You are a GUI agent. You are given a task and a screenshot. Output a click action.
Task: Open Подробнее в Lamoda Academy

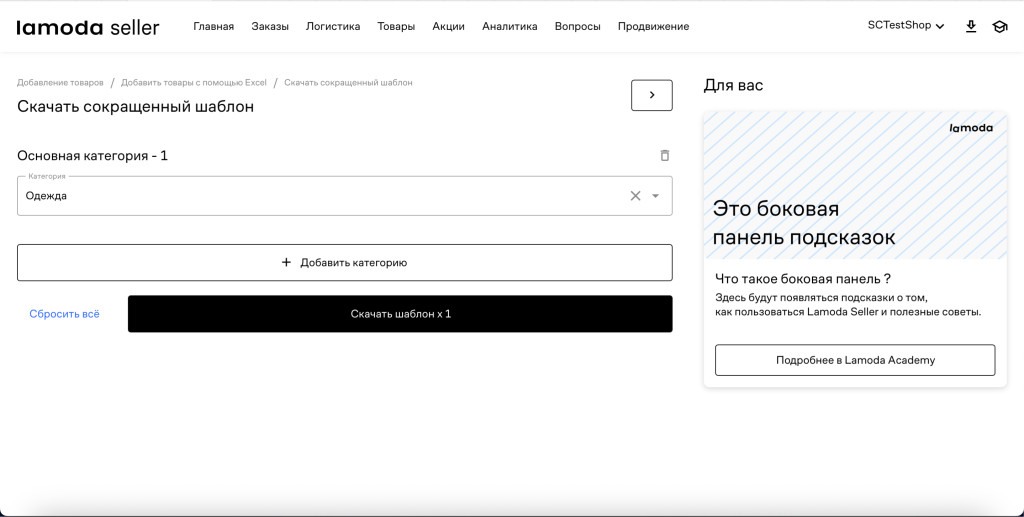(x=855, y=360)
